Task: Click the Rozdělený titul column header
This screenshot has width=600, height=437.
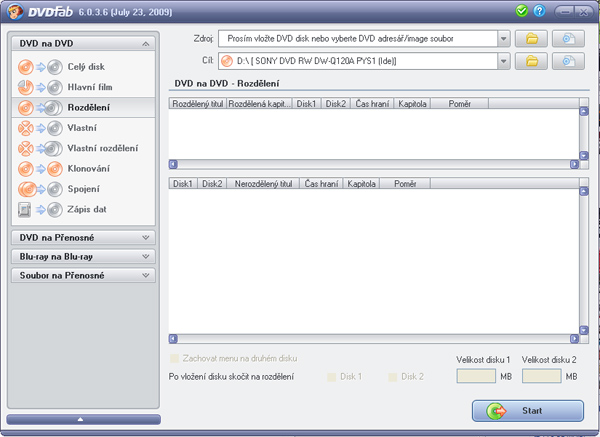Action: coord(198,103)
